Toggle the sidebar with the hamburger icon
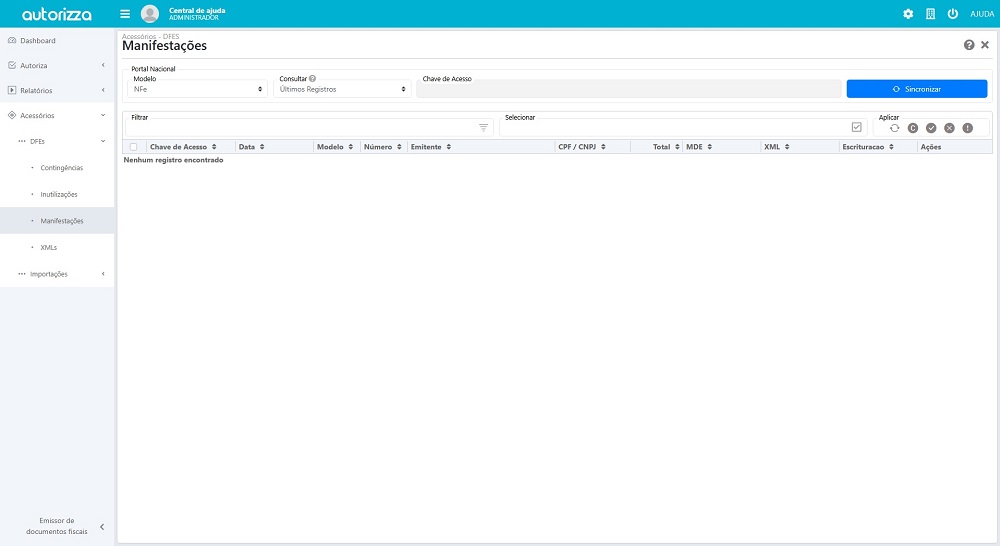Viewport: 1000px width, 546px height. (x=125, y=14)
